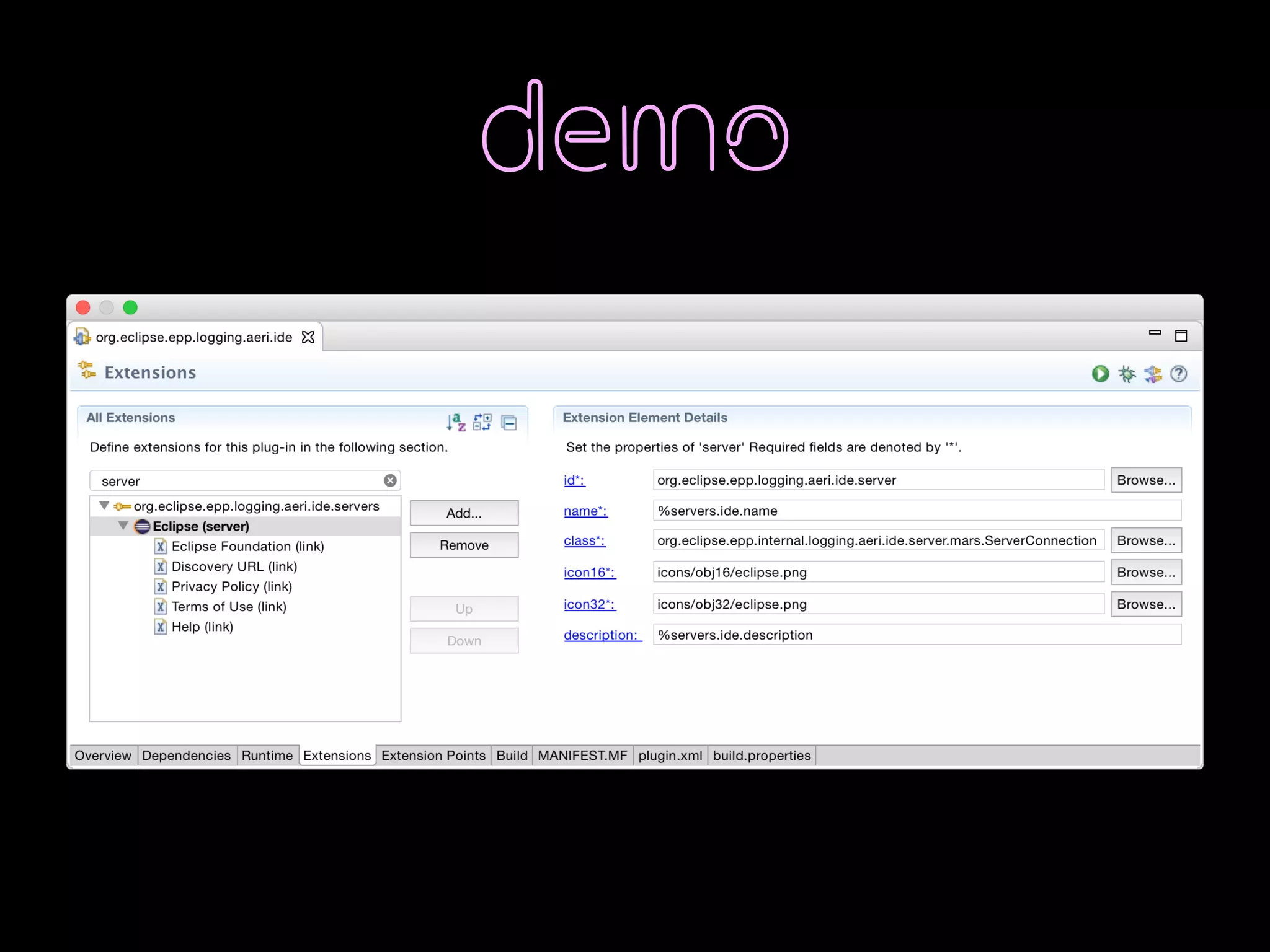Select Terms of Use (link) in the tree
The image size is (1270, 952).
point(229,606)
